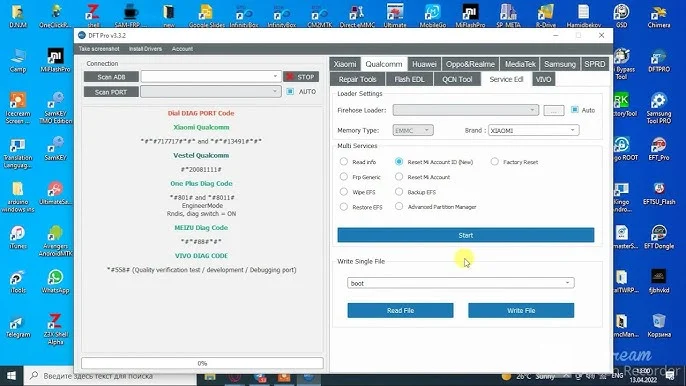The width and height of the screenshot is (686, 386).
Task: Open the Account menu
Action: pos(182,49)
